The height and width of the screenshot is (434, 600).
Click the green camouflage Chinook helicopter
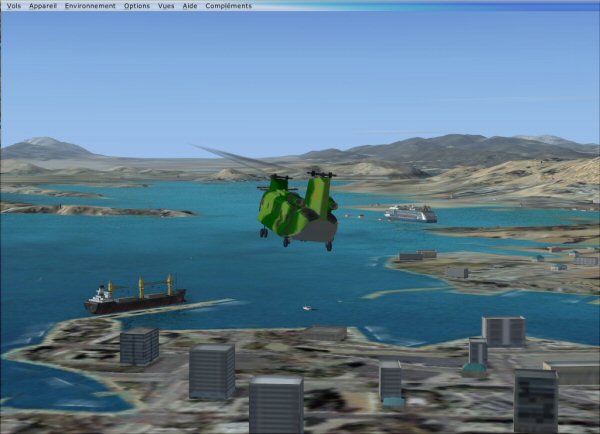(x=298, y=211)
